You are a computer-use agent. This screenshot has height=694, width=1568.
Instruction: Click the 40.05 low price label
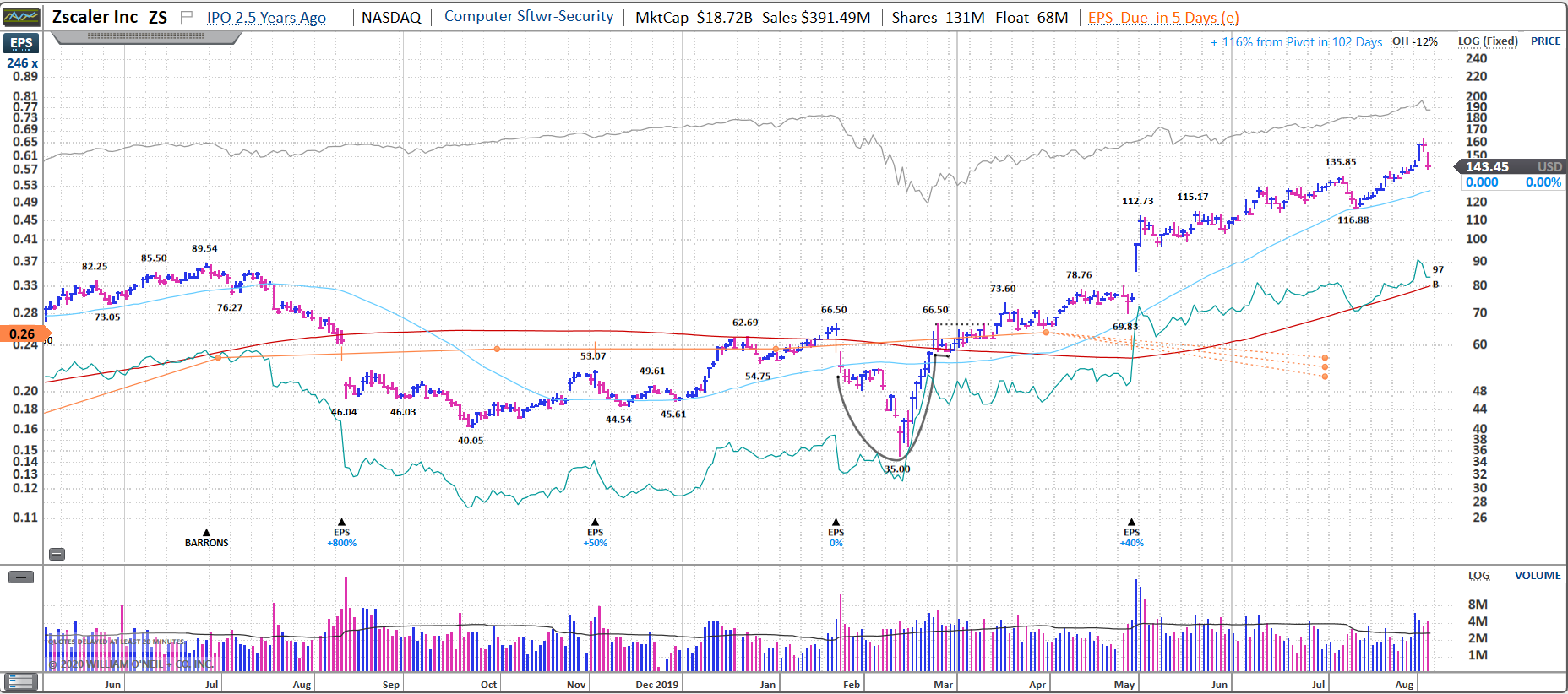click(x=471, y=441)
